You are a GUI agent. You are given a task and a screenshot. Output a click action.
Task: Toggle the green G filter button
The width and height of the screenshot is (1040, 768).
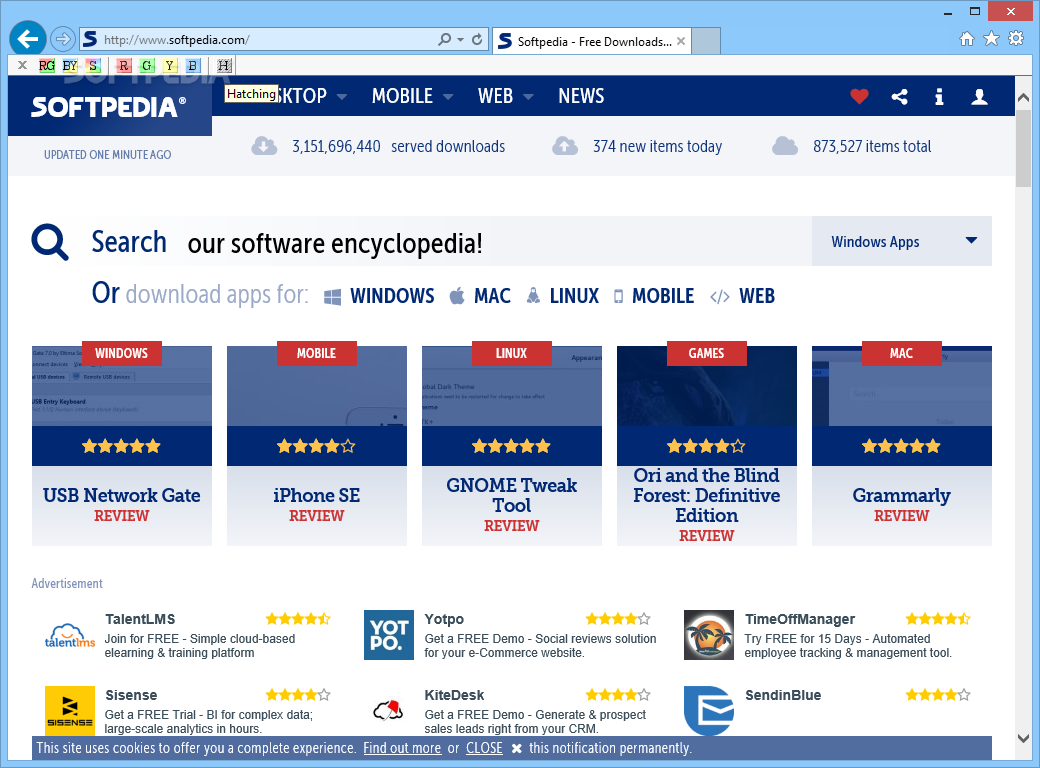pyautogui.click(x=147, y=65)
